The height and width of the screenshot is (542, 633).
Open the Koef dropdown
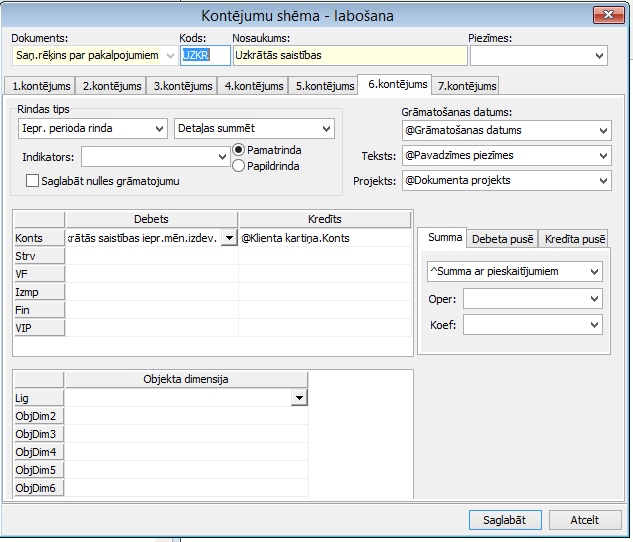click(x=594, y=324)
